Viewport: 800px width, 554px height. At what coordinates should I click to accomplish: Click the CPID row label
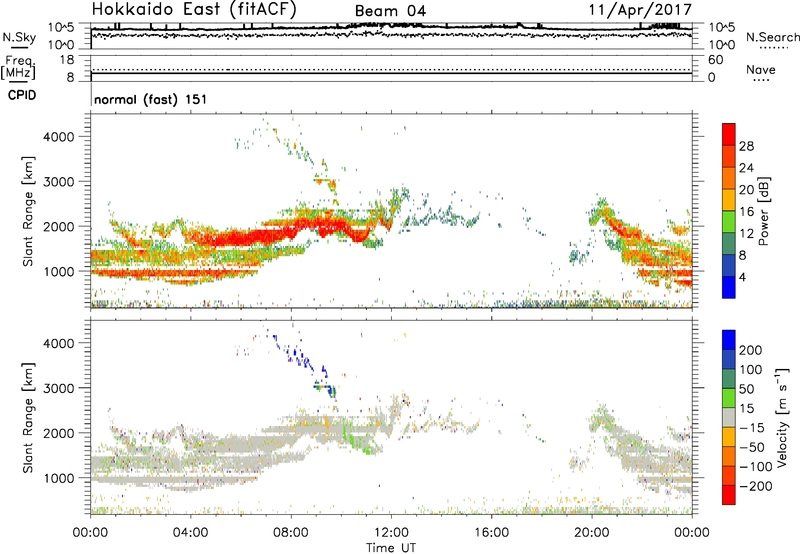tap(22, 95)
